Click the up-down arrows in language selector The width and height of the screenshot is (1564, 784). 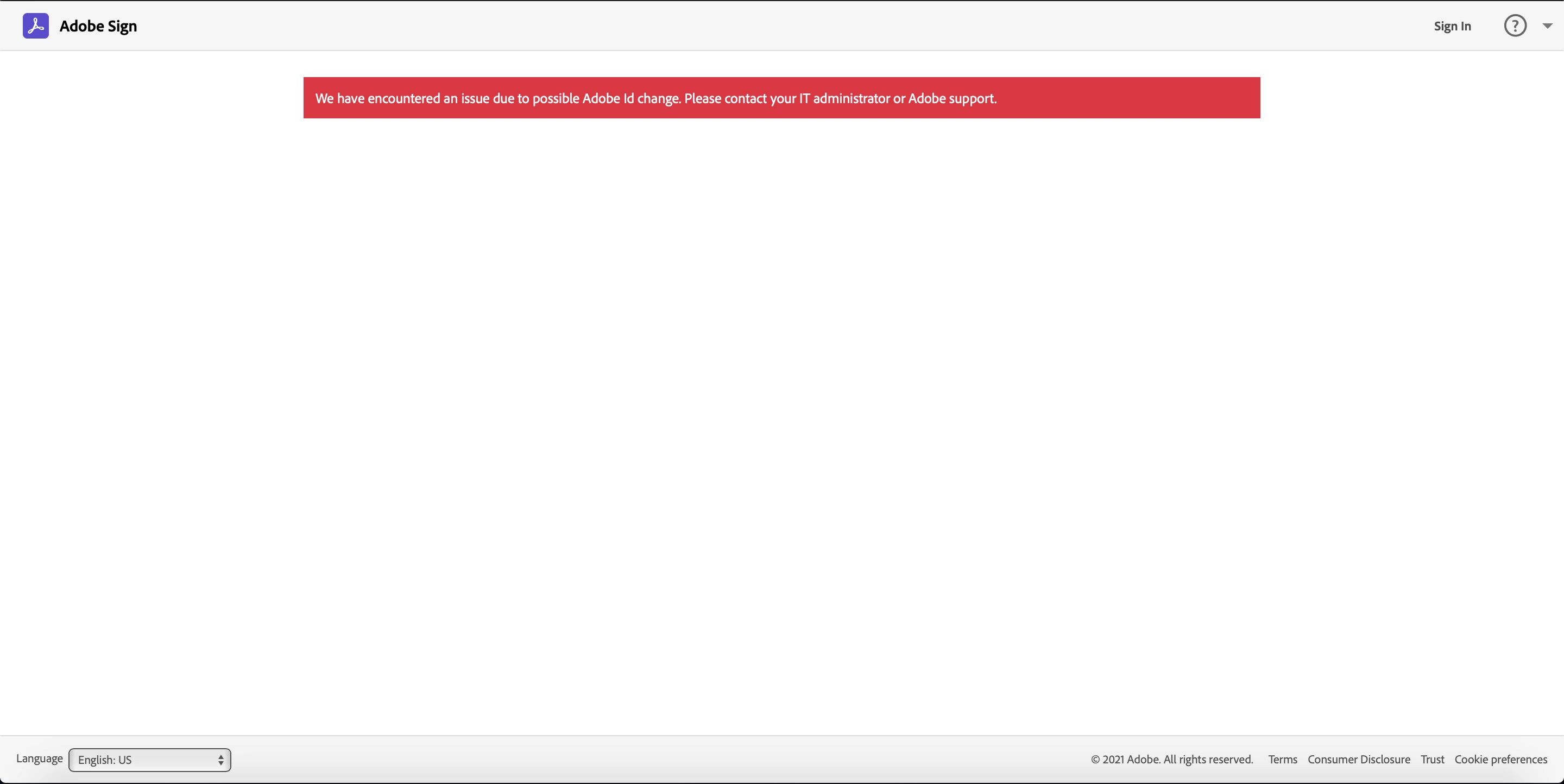click(x=221, y=760)
